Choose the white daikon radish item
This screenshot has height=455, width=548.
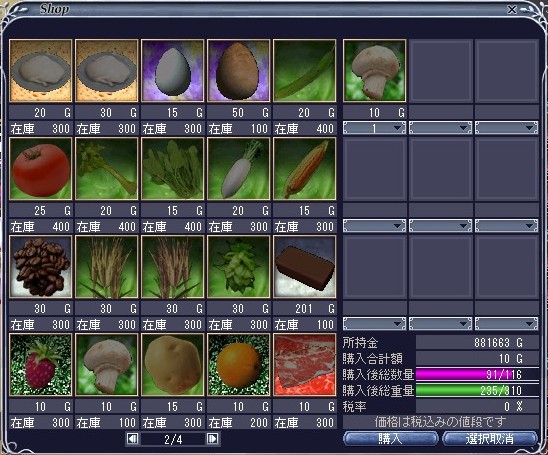coord(239,168)
